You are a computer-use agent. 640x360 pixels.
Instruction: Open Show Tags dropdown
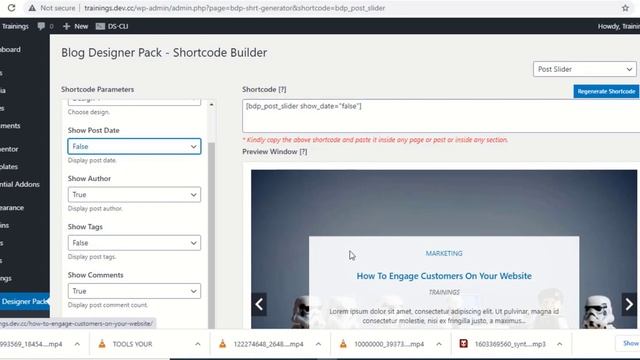coord(134,243)
